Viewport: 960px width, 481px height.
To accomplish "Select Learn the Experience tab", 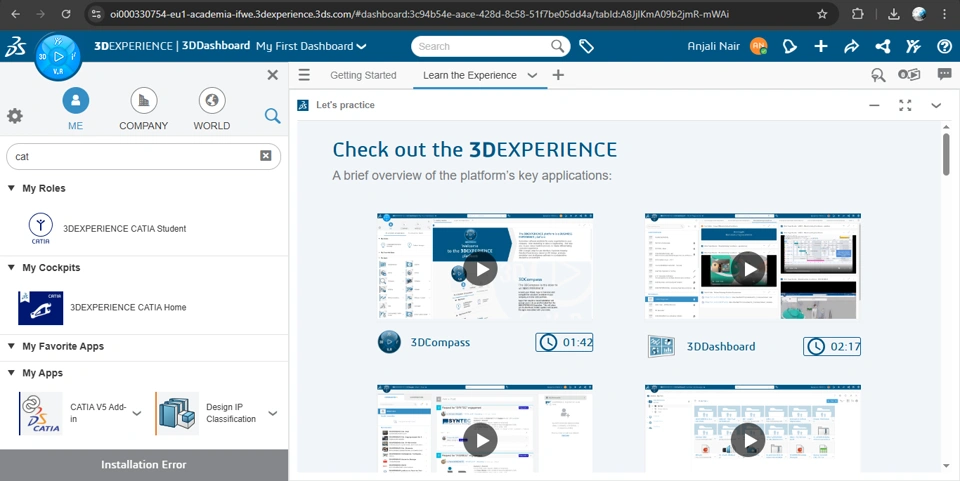I will point(470,75).
